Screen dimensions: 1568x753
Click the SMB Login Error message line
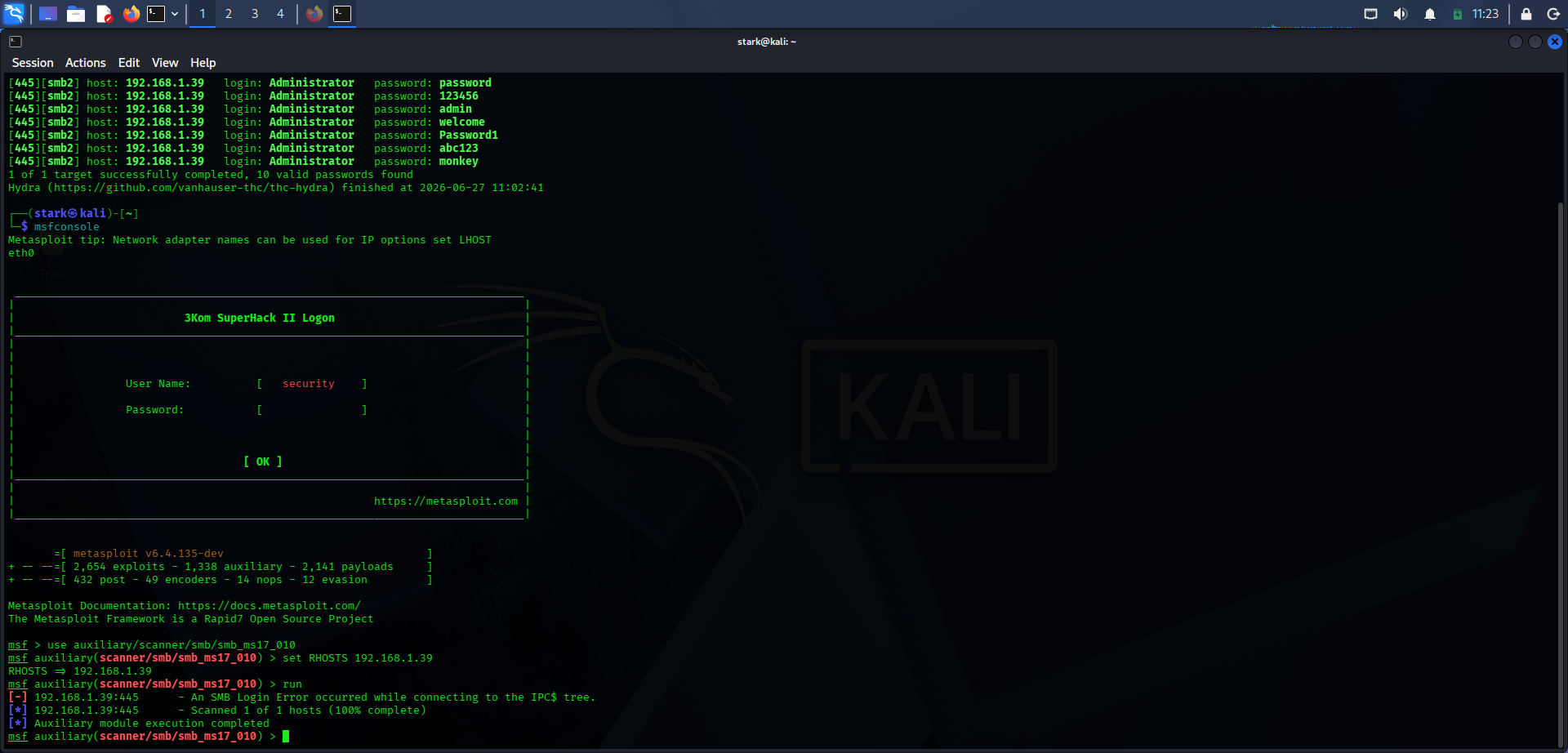302,697
